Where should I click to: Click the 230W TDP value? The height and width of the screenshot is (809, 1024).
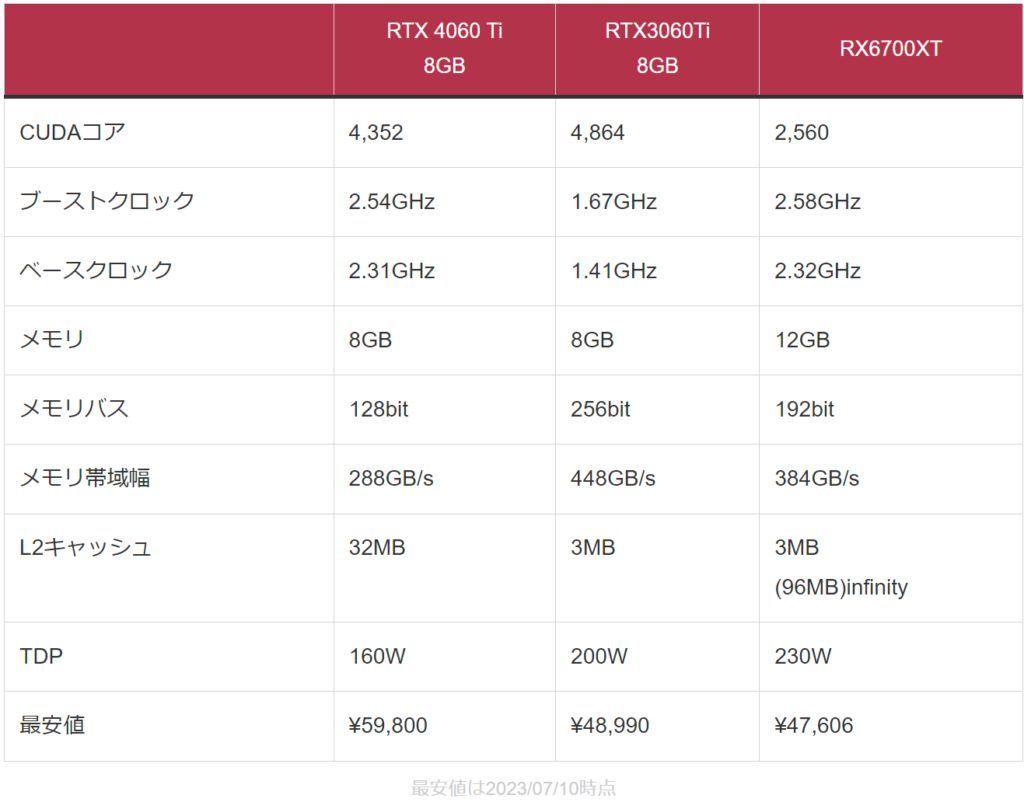(803, 657)
